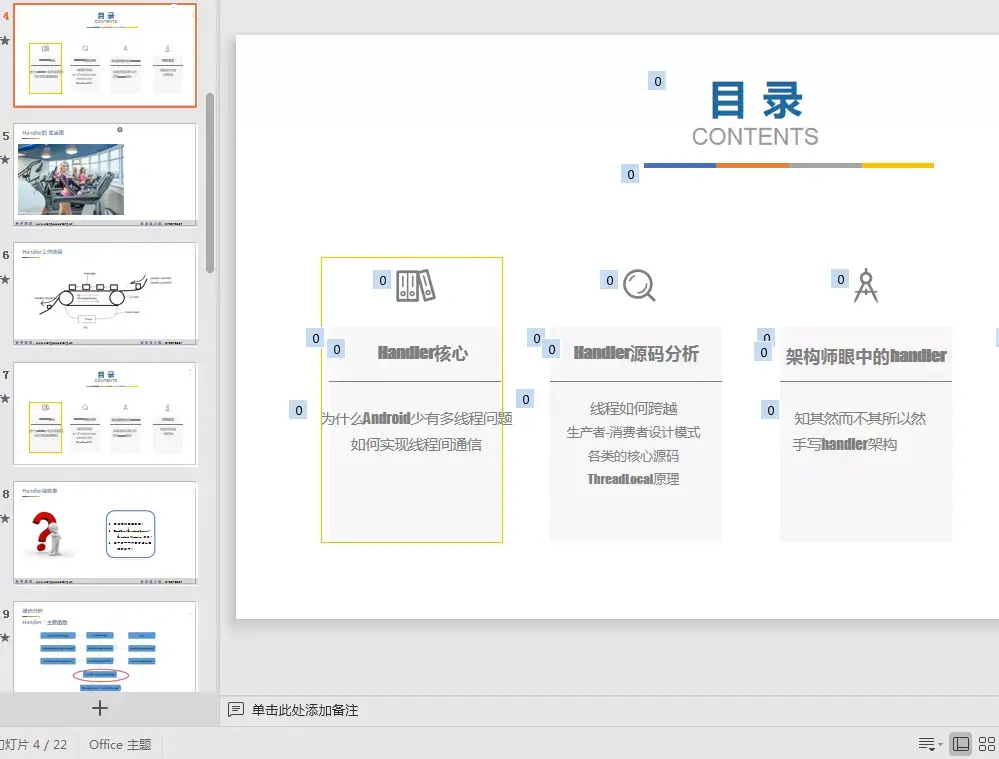This screenshot has height=759, width=999.
Task: Click the 知其然而不其所以然 line
Action: 860,419
